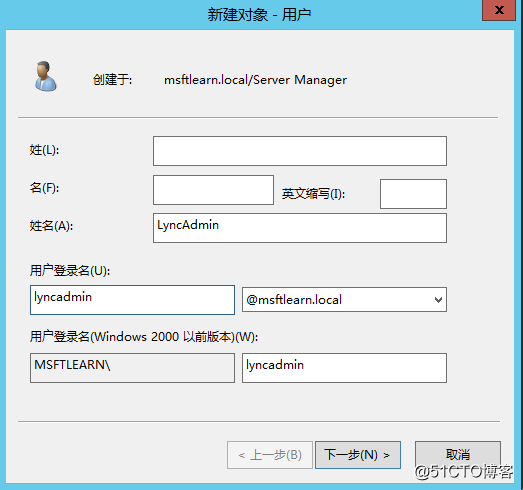Click the 姓(L) label
This screenshot has height=490, width=523.
point(44,150)
